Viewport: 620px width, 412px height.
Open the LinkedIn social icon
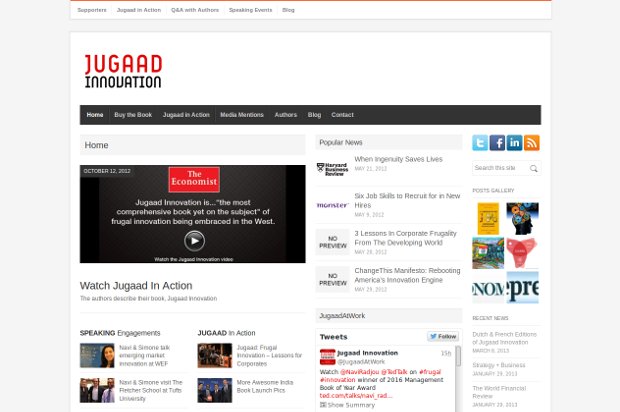tap(514, 143)
